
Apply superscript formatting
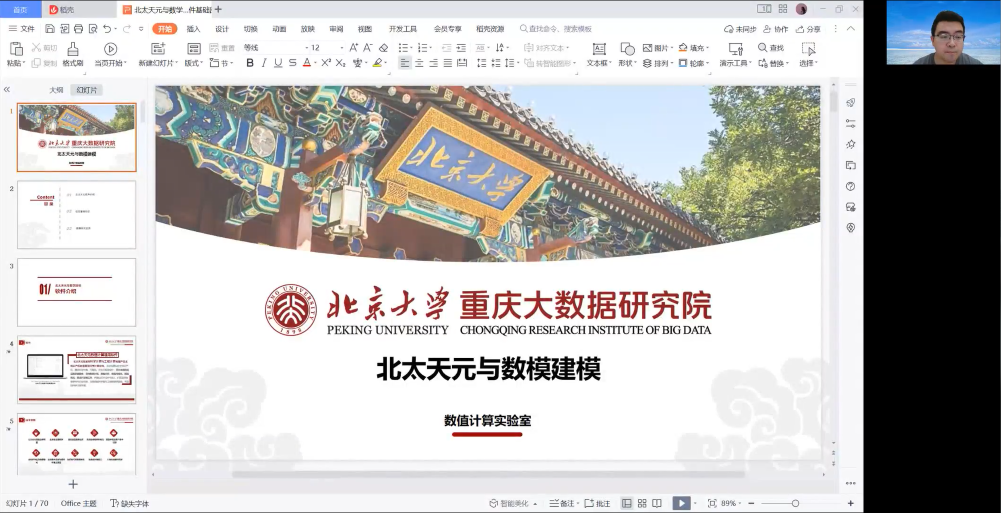[326, 63]
